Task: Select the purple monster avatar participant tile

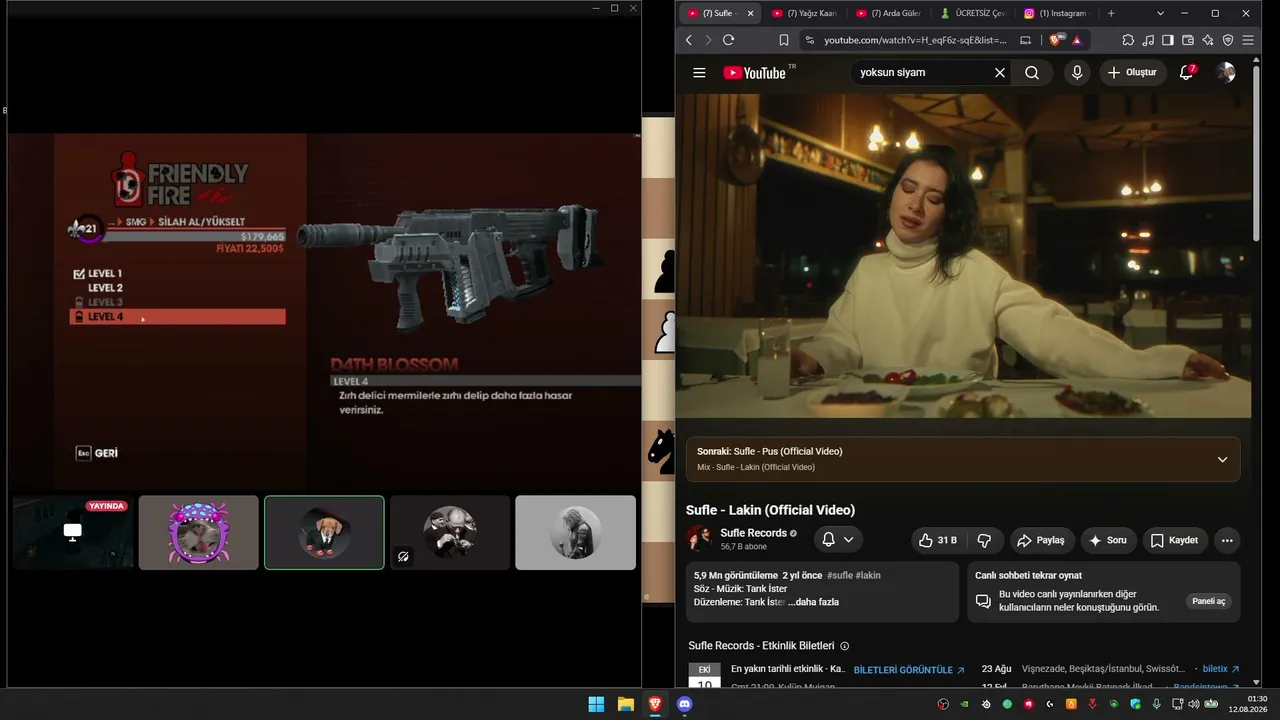Action: pyautogui.click(x=198, y=532)
